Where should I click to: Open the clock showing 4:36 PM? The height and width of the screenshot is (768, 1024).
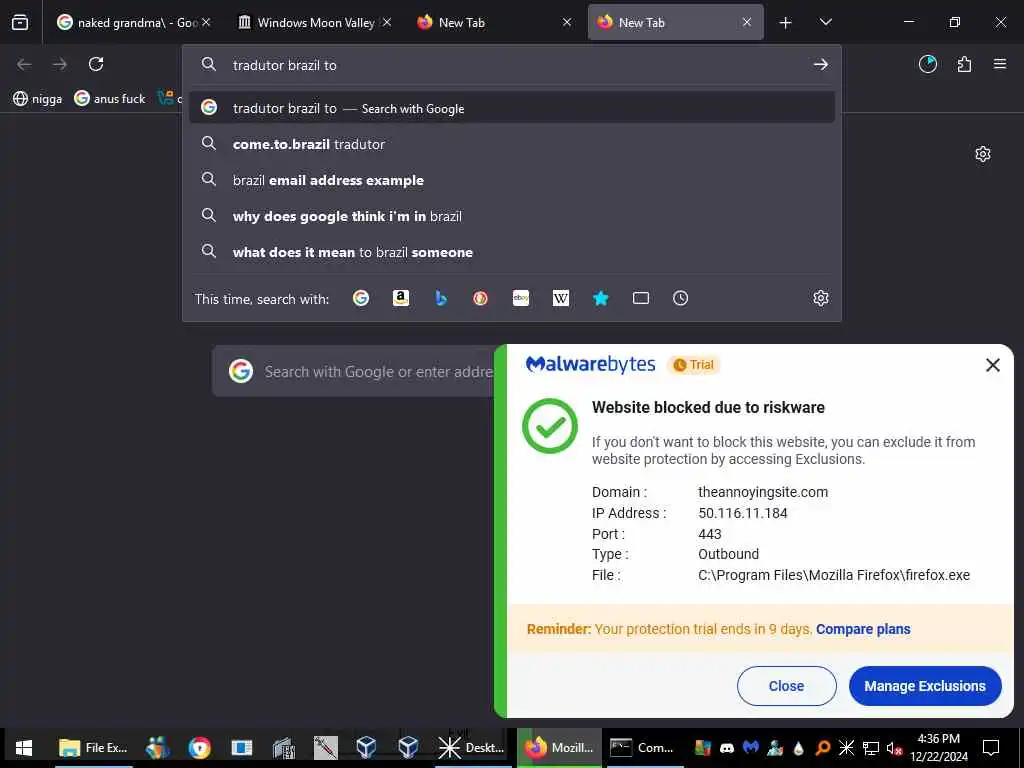[x=938, y=748]
